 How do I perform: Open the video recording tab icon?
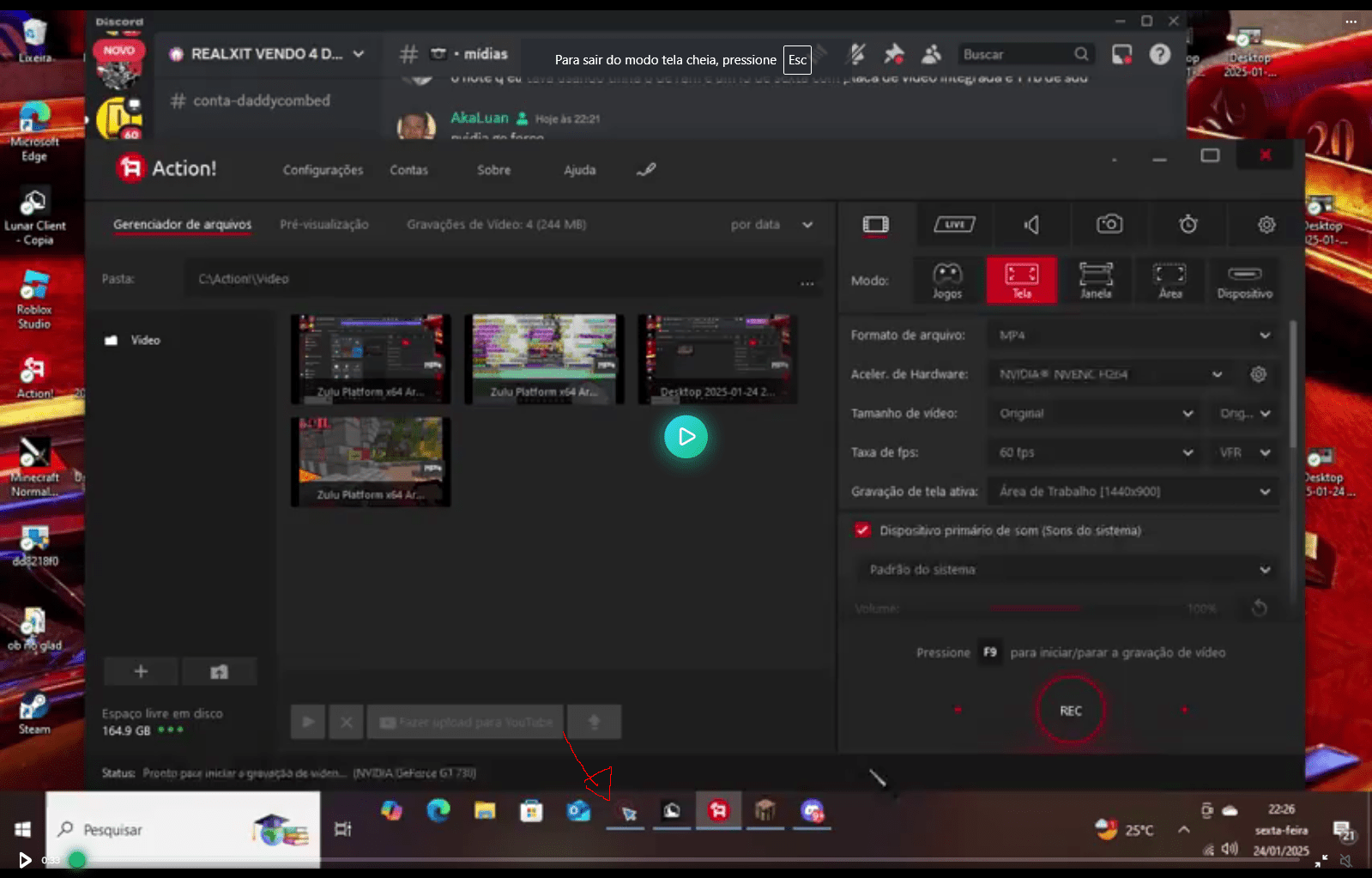click(x=875, y=224)
